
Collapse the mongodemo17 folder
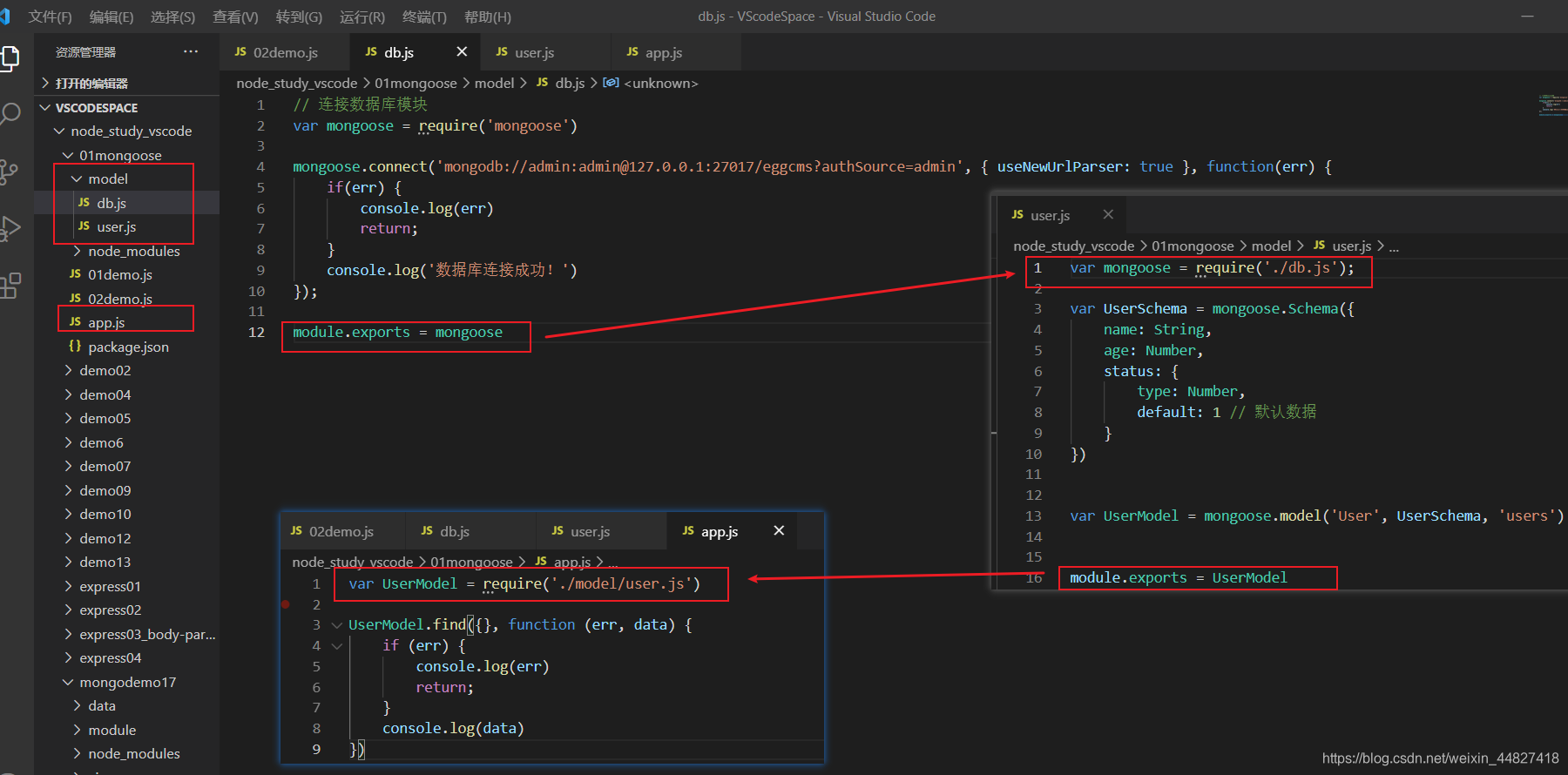click(x=68, y=682)
